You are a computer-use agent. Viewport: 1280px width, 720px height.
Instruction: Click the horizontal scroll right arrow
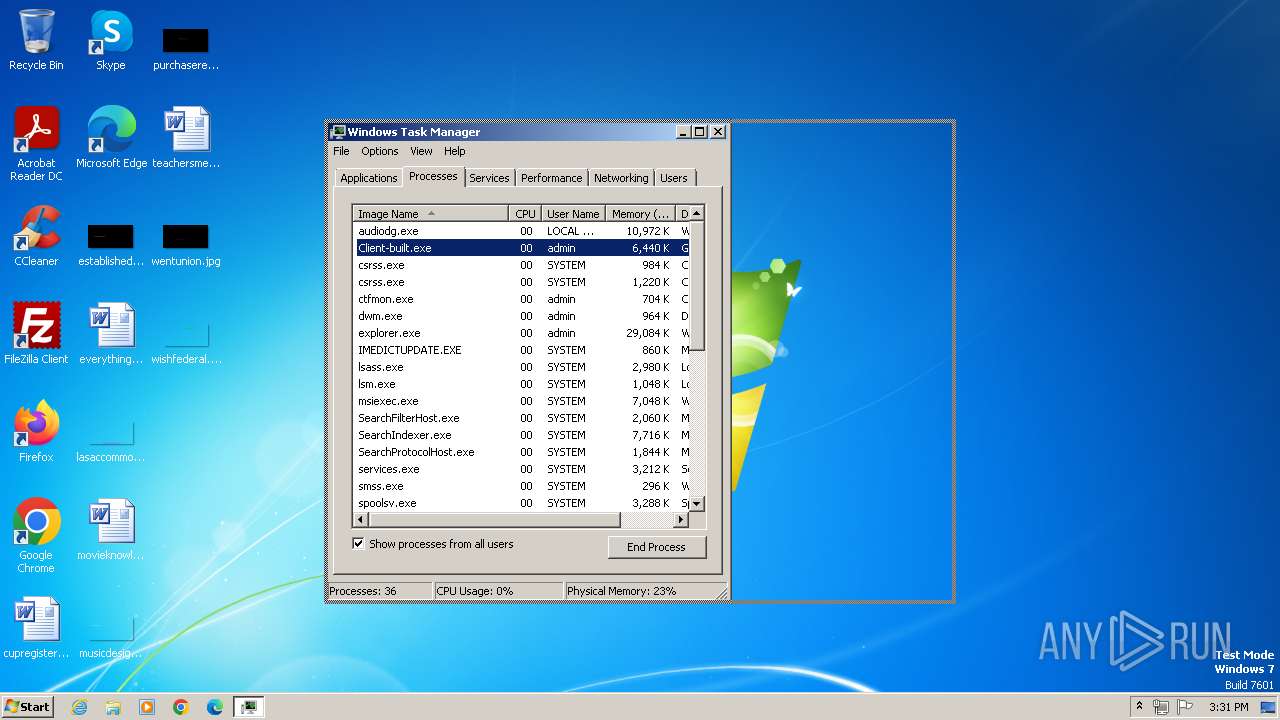click(681, 520)
